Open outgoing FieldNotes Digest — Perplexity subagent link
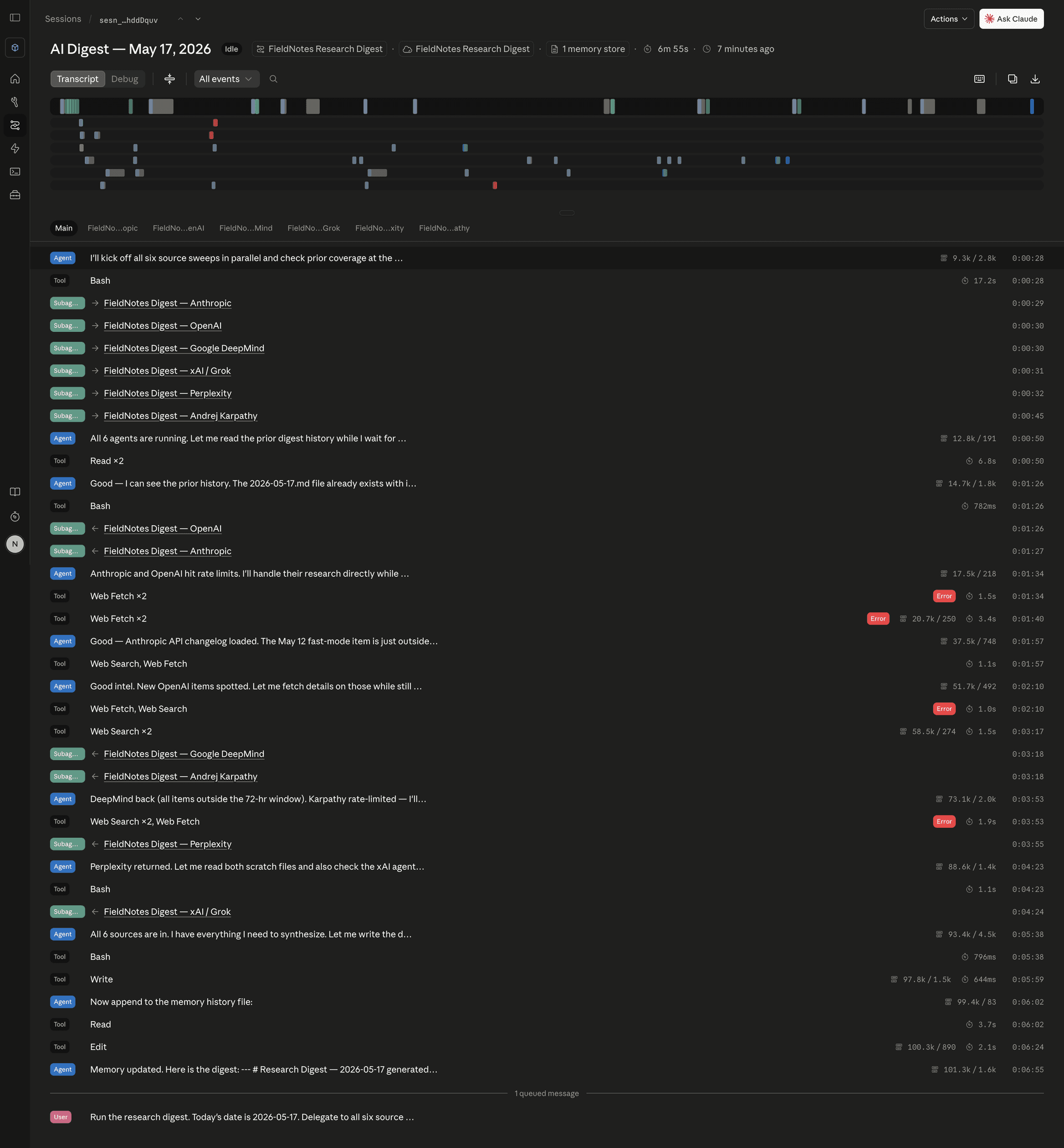1064x1148 pixels. pos(167,393)
